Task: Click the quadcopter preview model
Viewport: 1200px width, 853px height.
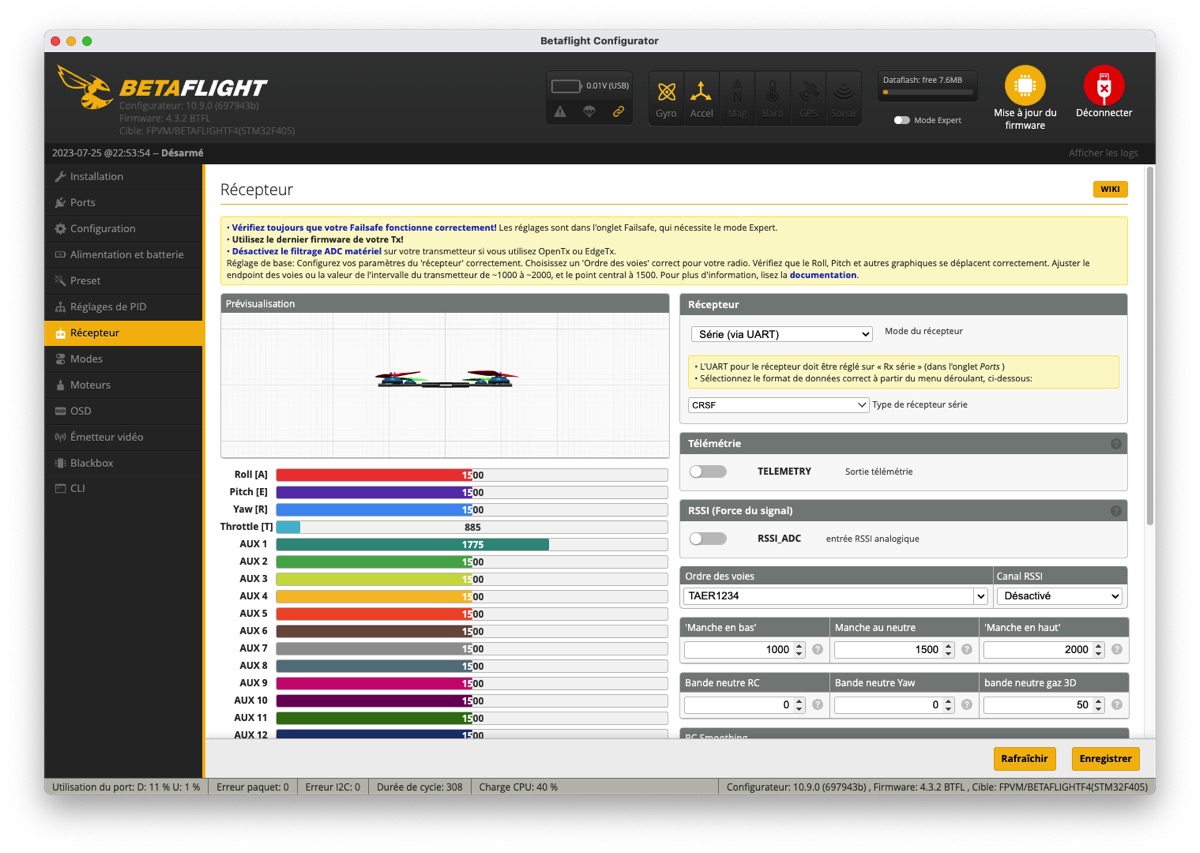Action: [x=446, y=379]
